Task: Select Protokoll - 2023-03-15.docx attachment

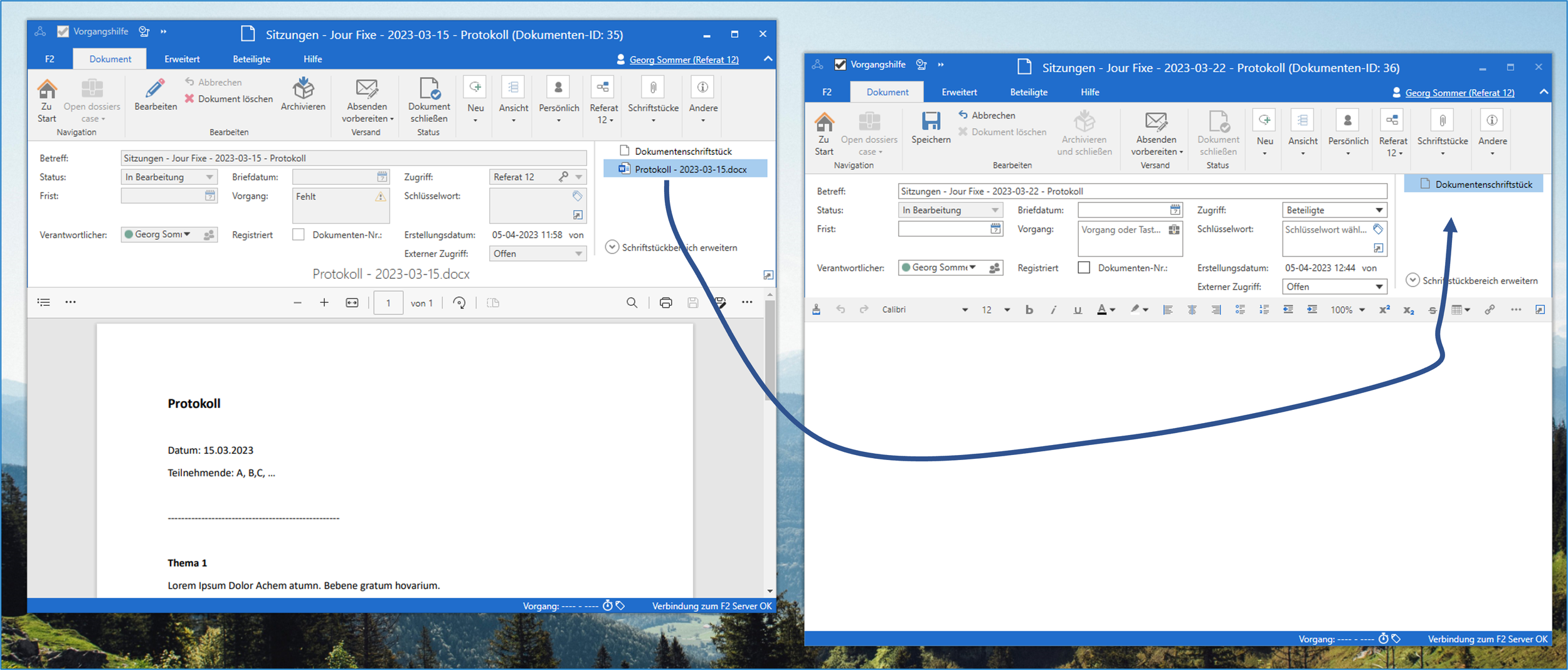Action: click(685, 169)
